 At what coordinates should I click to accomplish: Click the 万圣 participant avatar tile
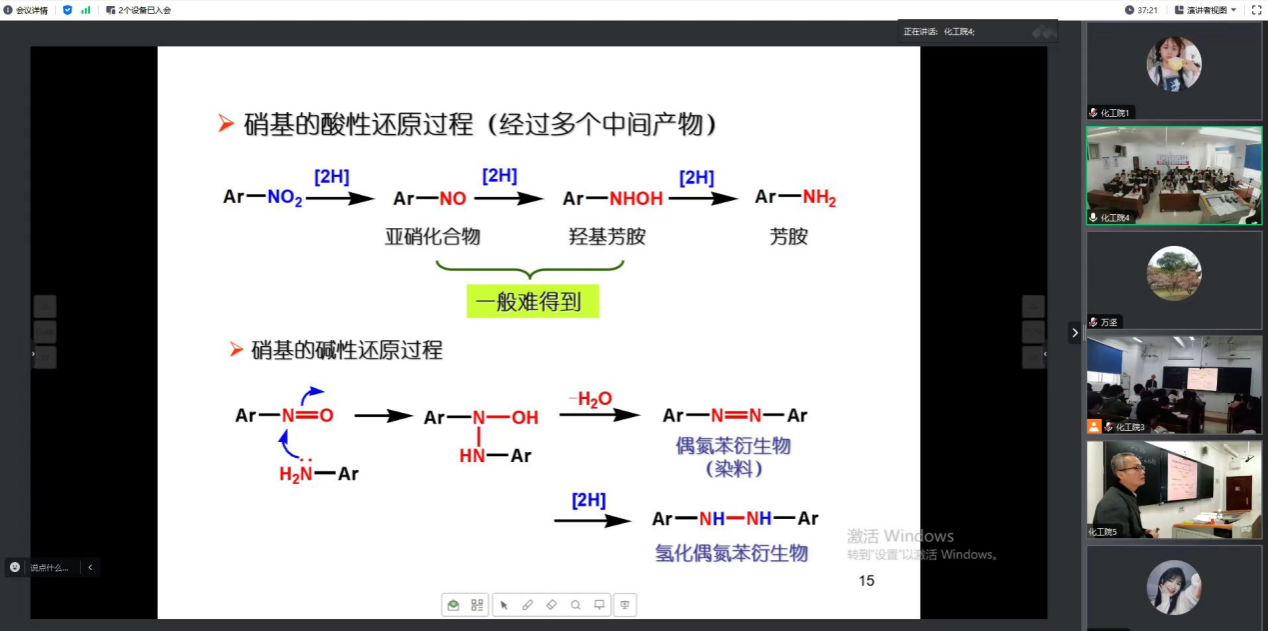click(1174, 280)
